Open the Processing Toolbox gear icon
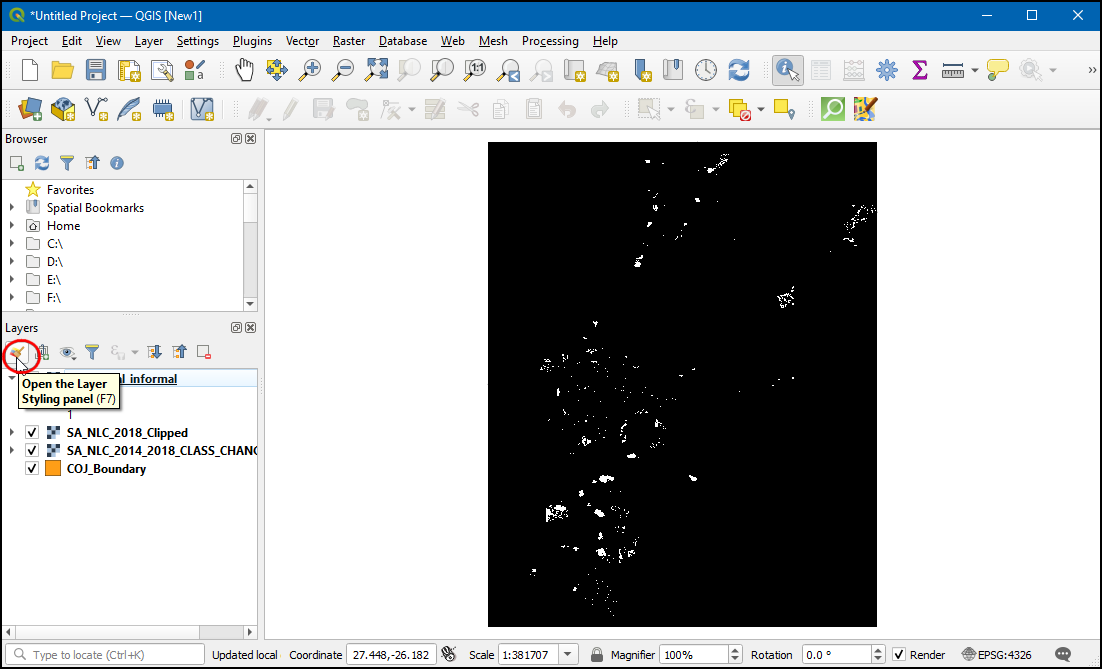This screenshot has height=669, width=1102. click(887, 70)
